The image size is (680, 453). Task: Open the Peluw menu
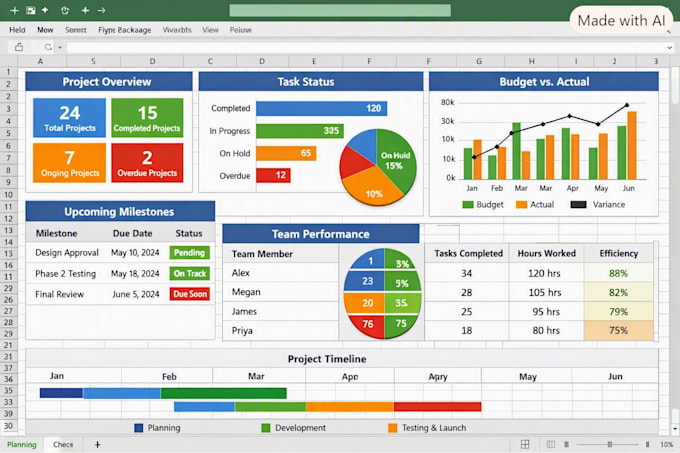[x=241, y=30]
